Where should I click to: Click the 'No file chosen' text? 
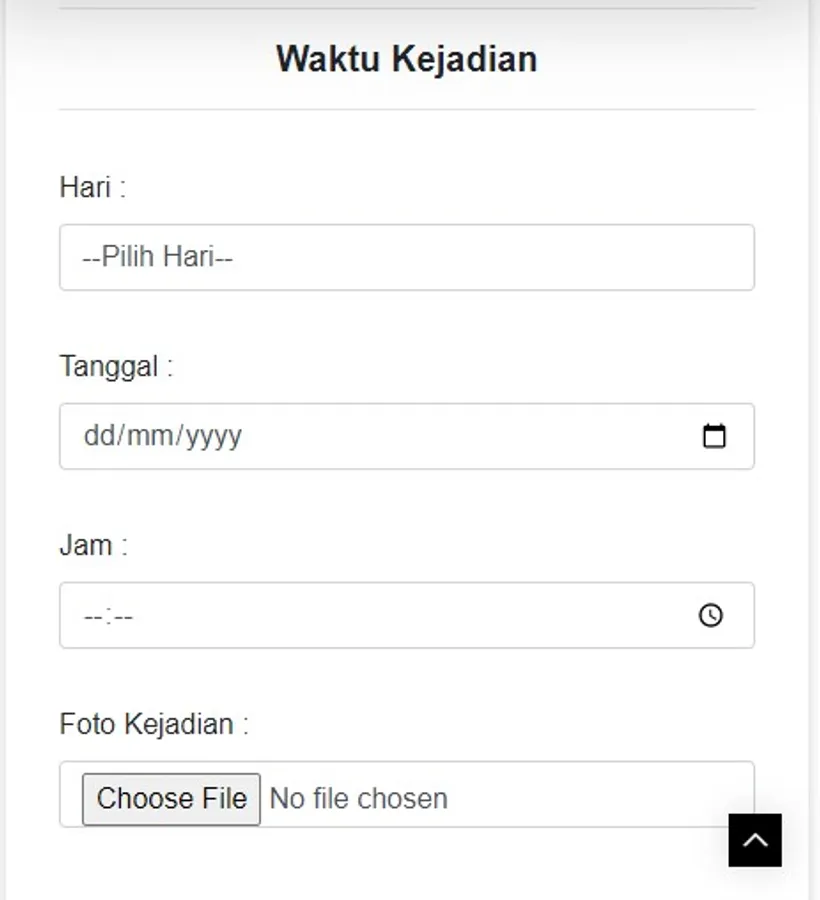point(359,798)
